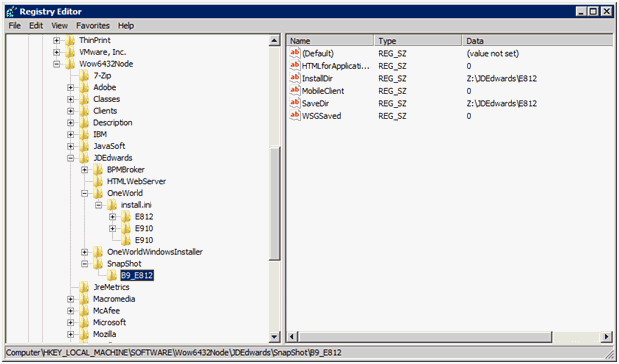Open the View menu

click(60, 26)
